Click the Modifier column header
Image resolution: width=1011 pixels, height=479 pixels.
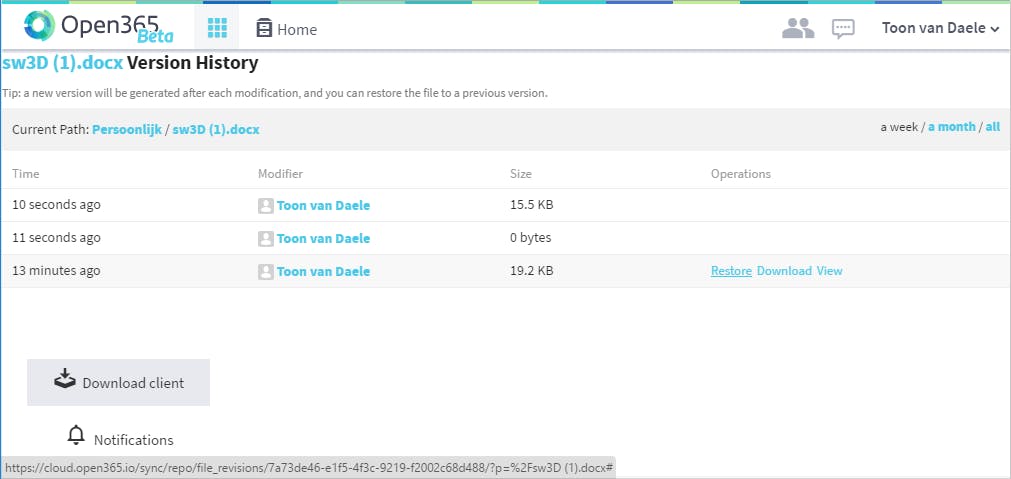click(280, 174)
